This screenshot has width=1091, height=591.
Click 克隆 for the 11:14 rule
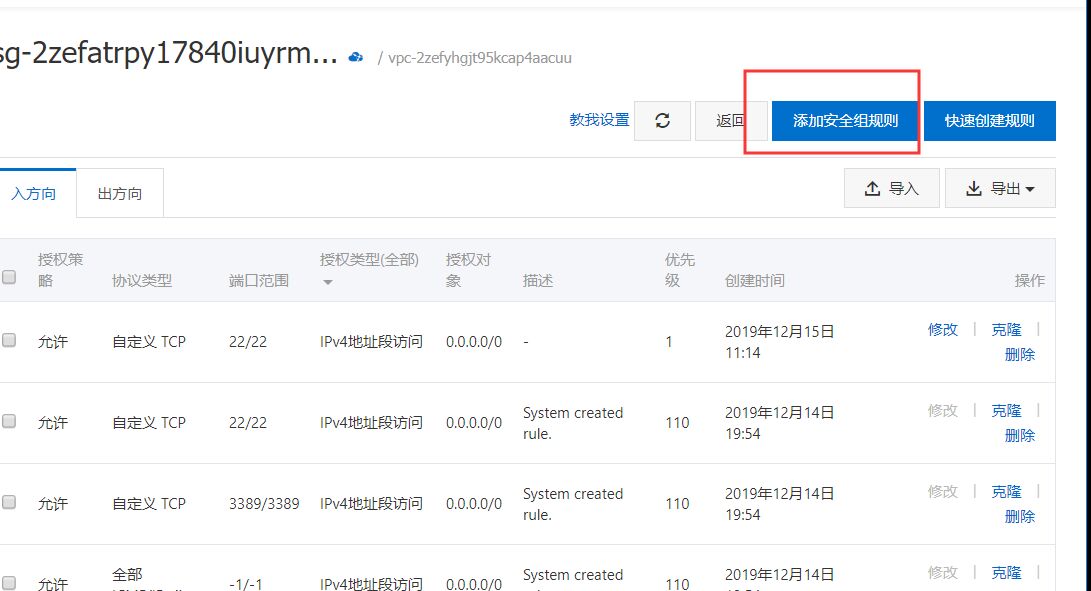1006,329
